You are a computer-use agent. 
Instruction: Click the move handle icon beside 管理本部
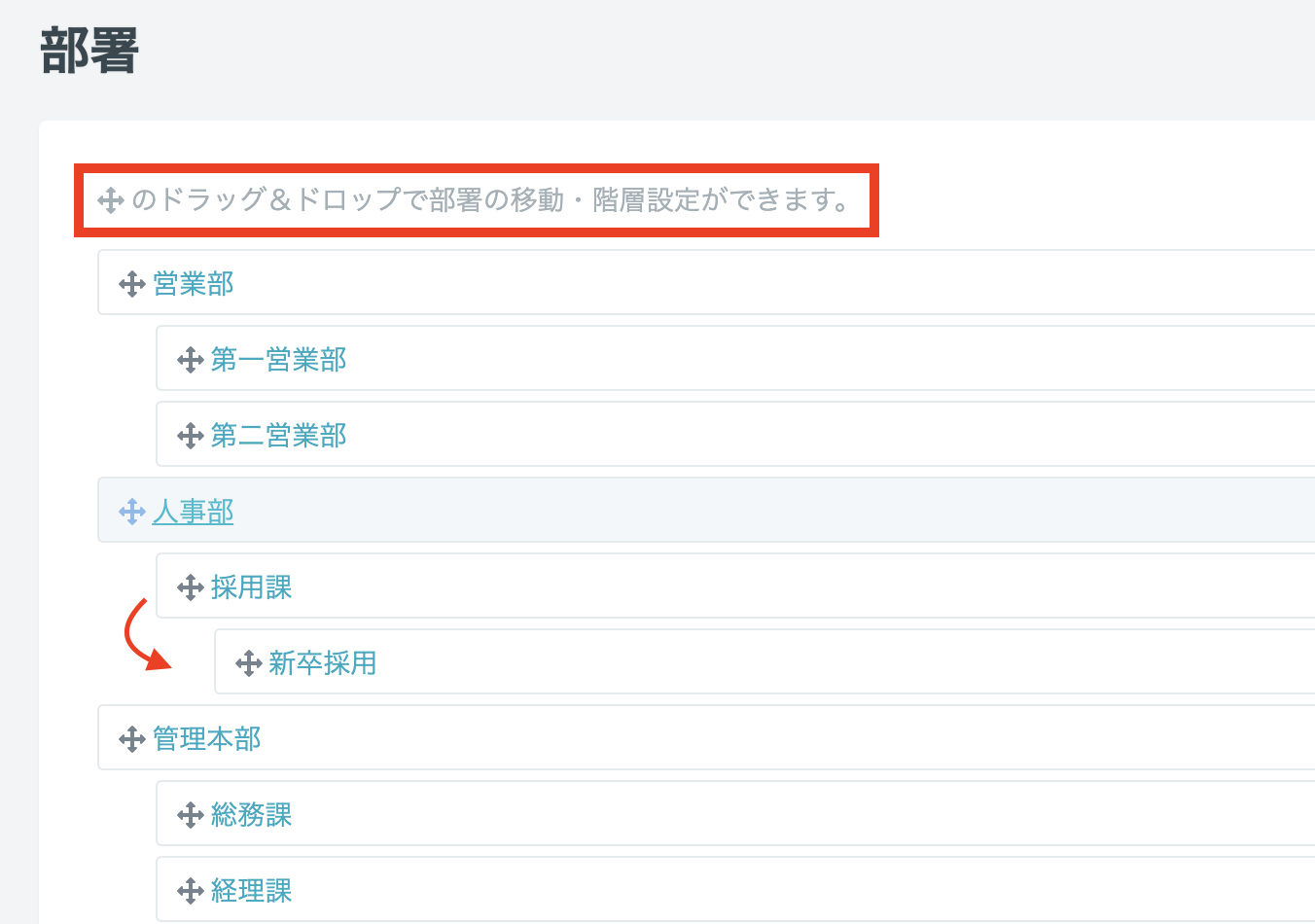coord(132,739)
